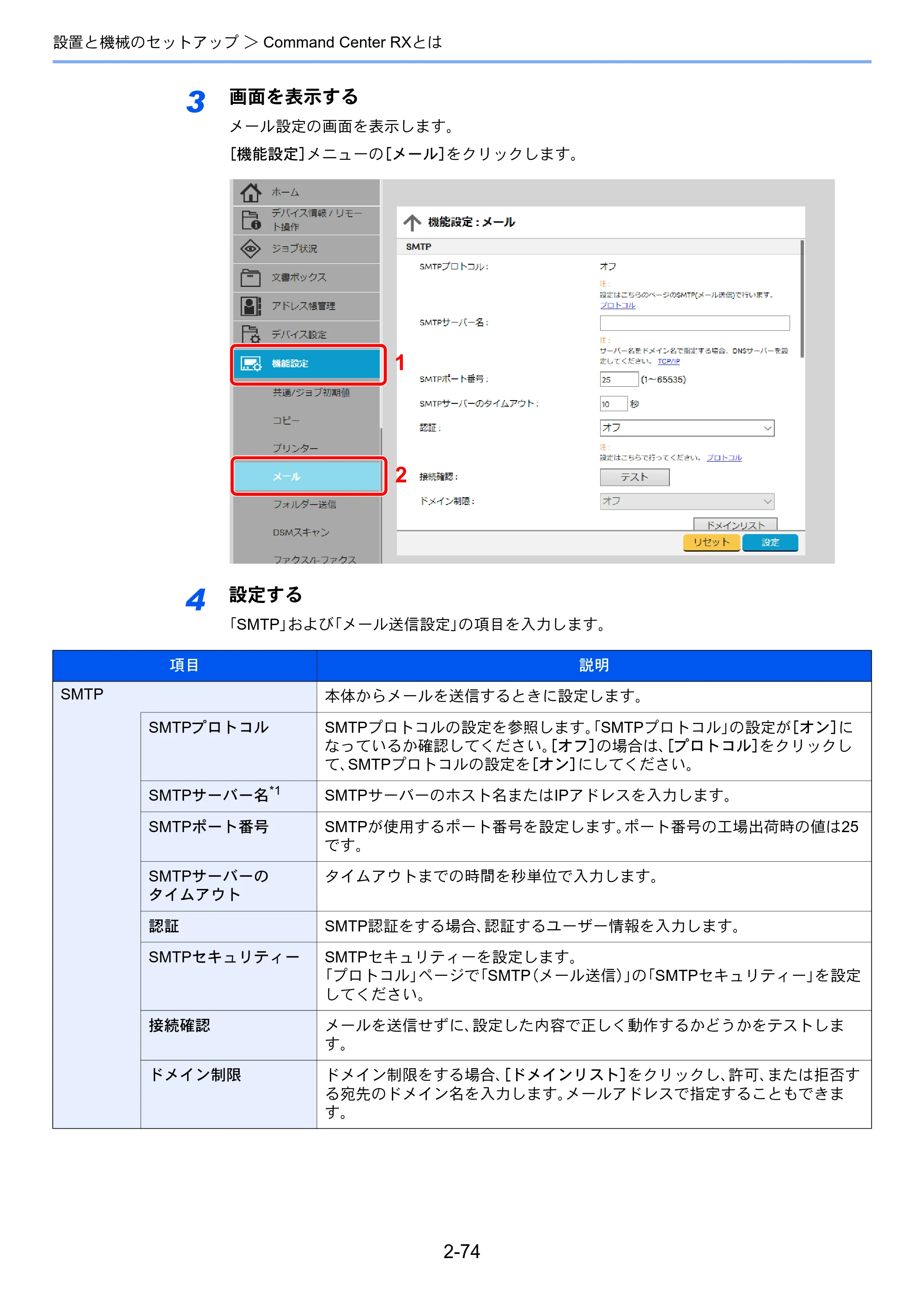
Task: Click the yellow リセット button
Action: click(x=711, y=542)
